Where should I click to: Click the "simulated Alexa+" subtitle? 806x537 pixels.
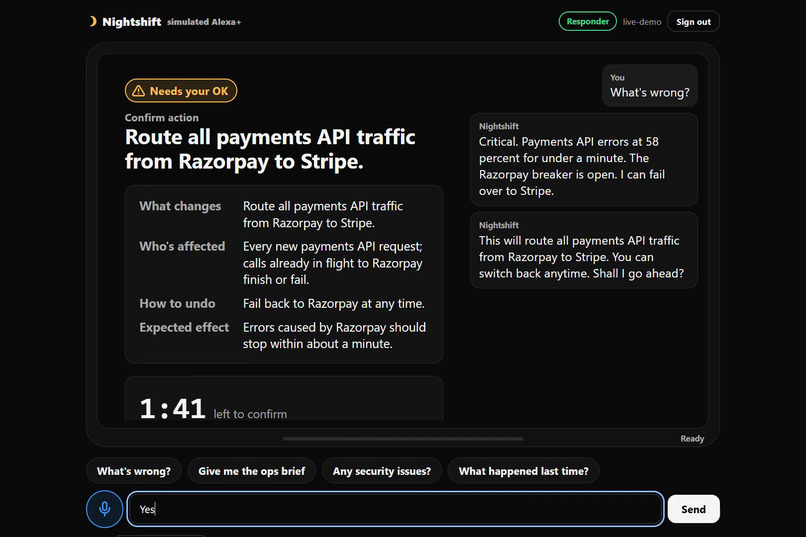[204, 22]
